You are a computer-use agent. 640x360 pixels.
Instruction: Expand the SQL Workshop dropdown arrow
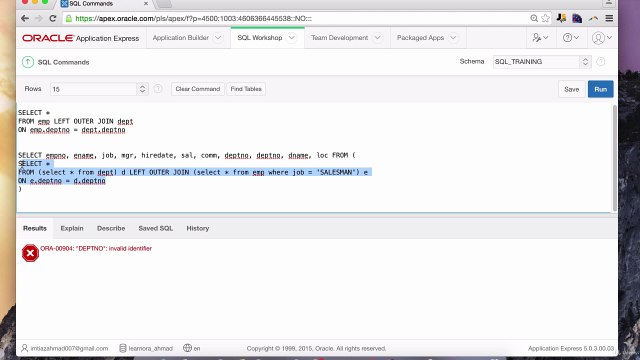click(291, 38)
